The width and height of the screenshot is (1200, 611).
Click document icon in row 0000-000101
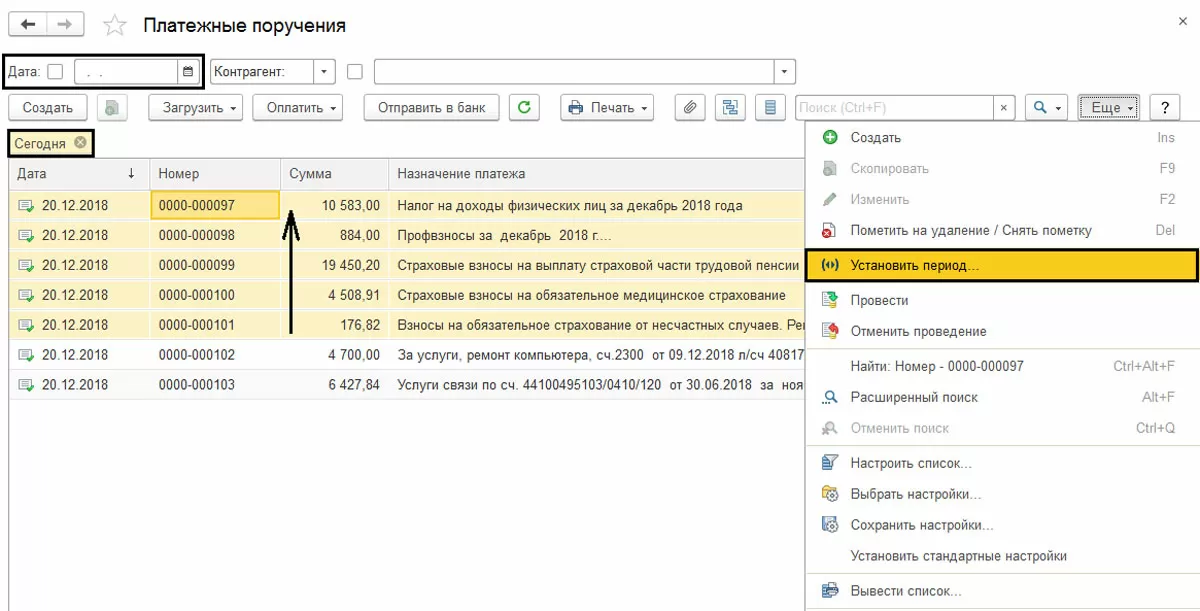[x=26, y=326]
